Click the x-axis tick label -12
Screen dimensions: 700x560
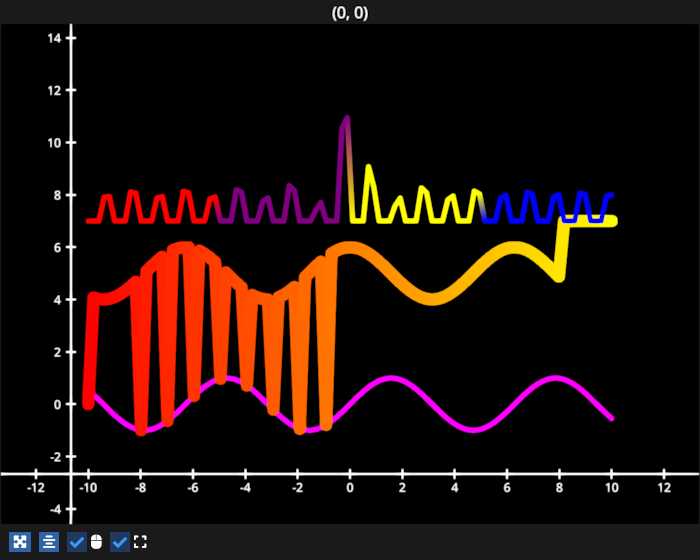[x=35, y=487]
